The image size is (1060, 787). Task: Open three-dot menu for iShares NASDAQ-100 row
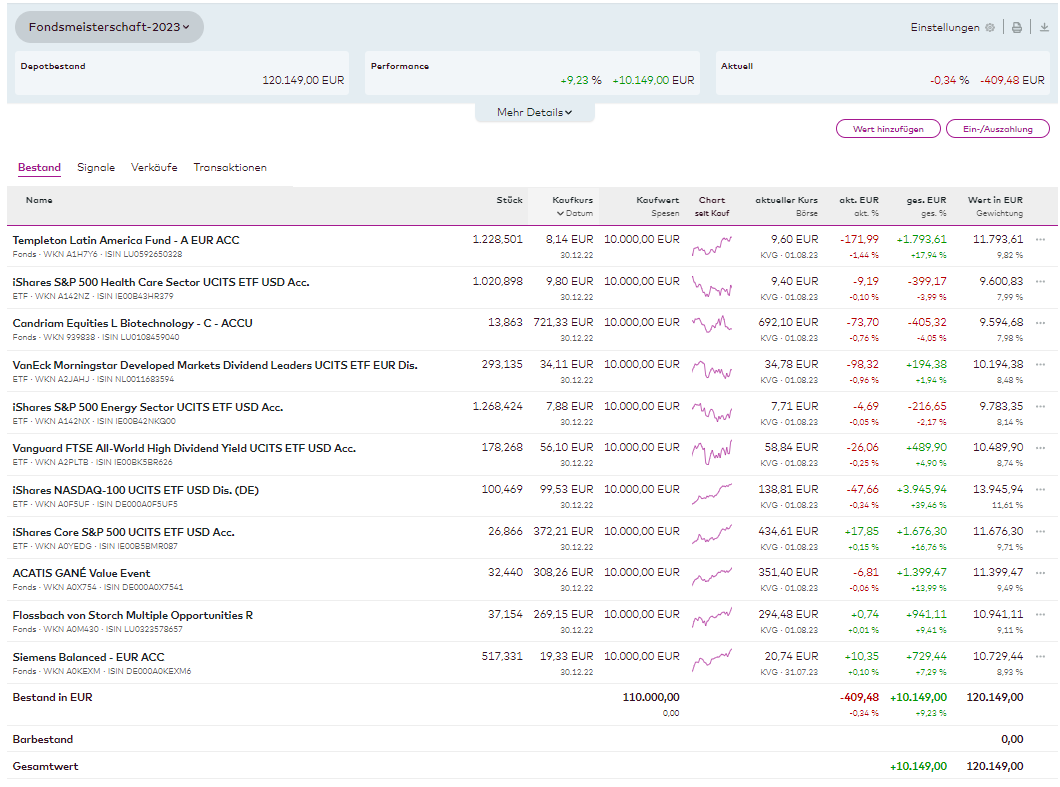pos(1041,490)
